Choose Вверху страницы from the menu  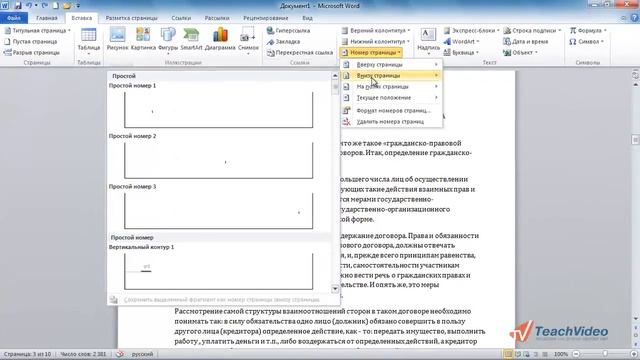tap(391, 64)
